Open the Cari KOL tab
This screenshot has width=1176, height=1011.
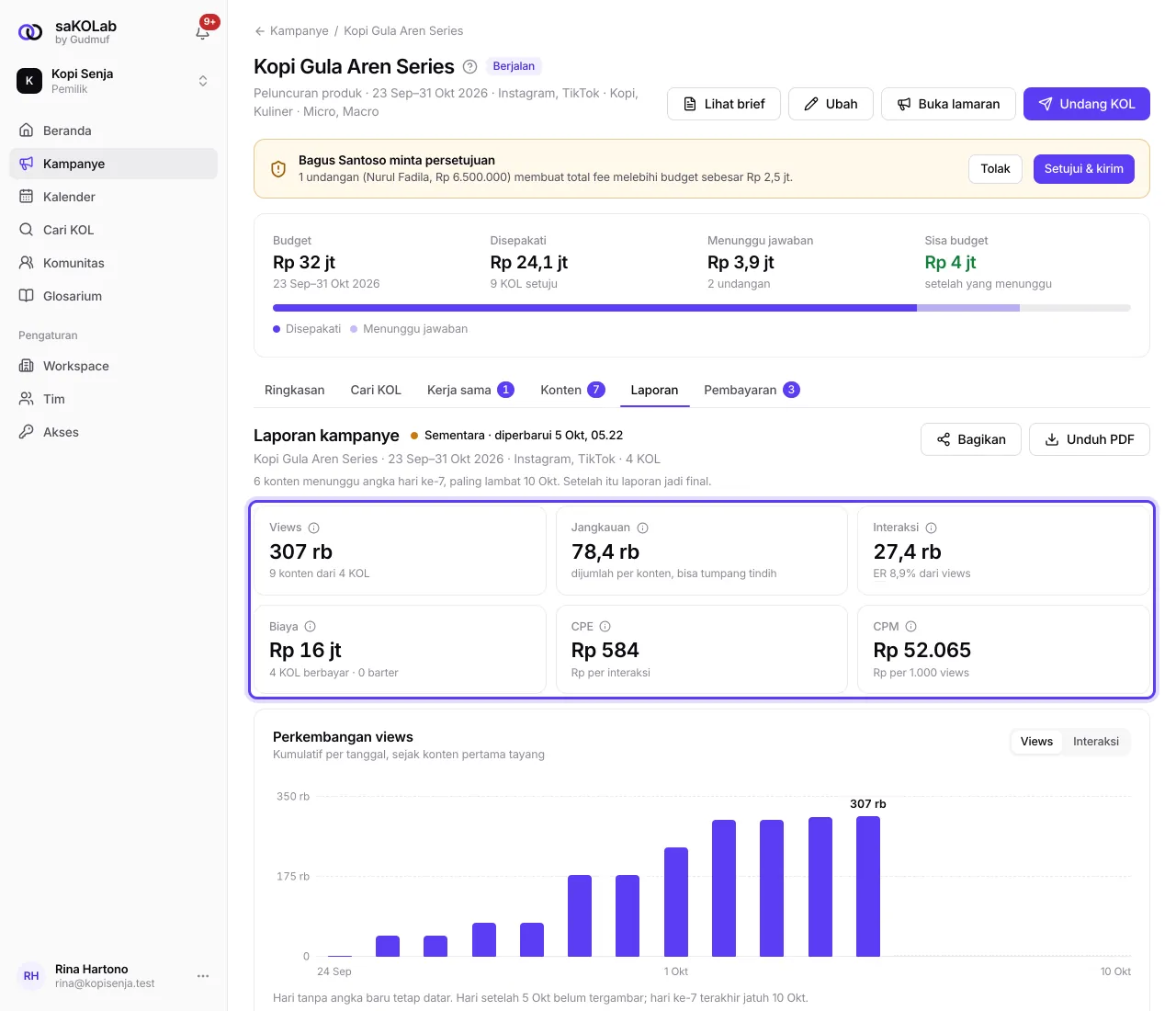tap(376, 391)
